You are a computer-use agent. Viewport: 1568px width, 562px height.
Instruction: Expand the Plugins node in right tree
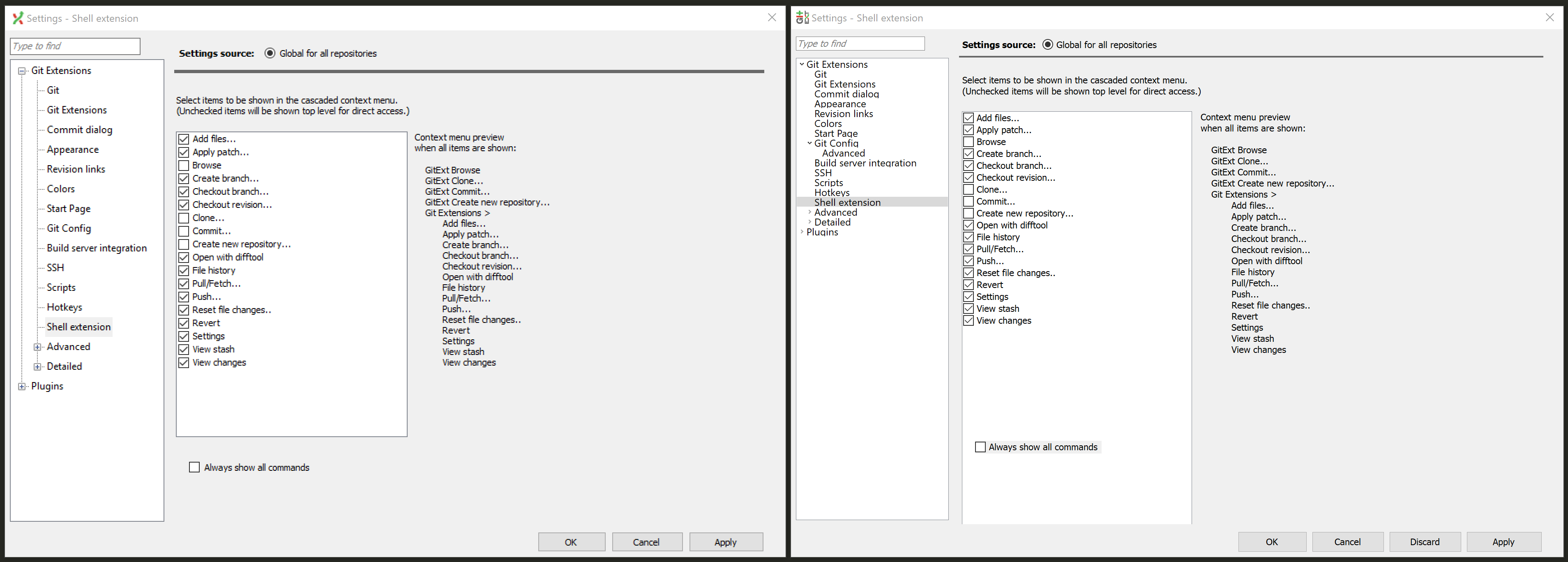(802, 232)
